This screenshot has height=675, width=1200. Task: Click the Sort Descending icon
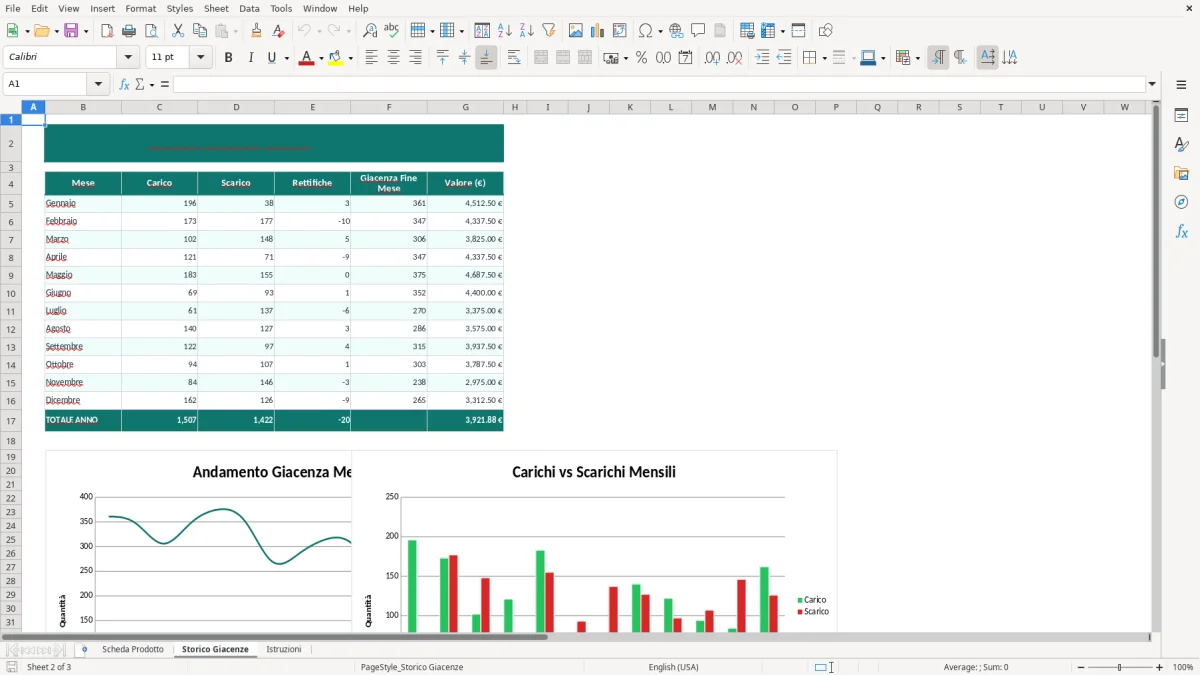coord(527,31)
